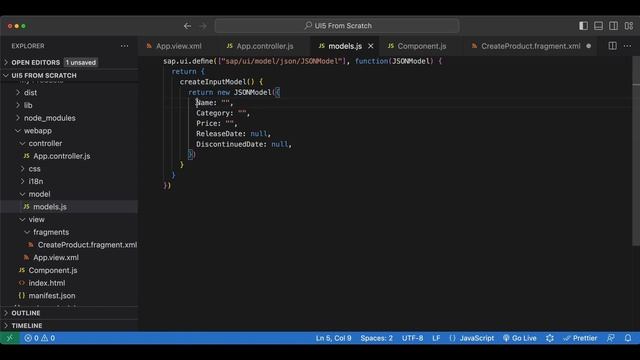This screenshot has width=640, height=360.
Task: Go forward with the navigation arrow
Action: [203, 26]
